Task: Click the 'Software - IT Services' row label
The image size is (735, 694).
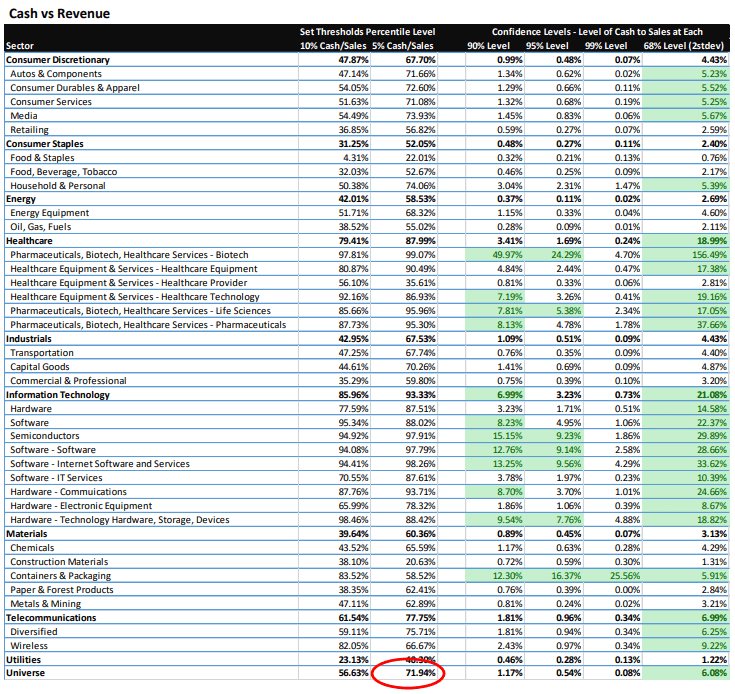Action: (56, 478)
